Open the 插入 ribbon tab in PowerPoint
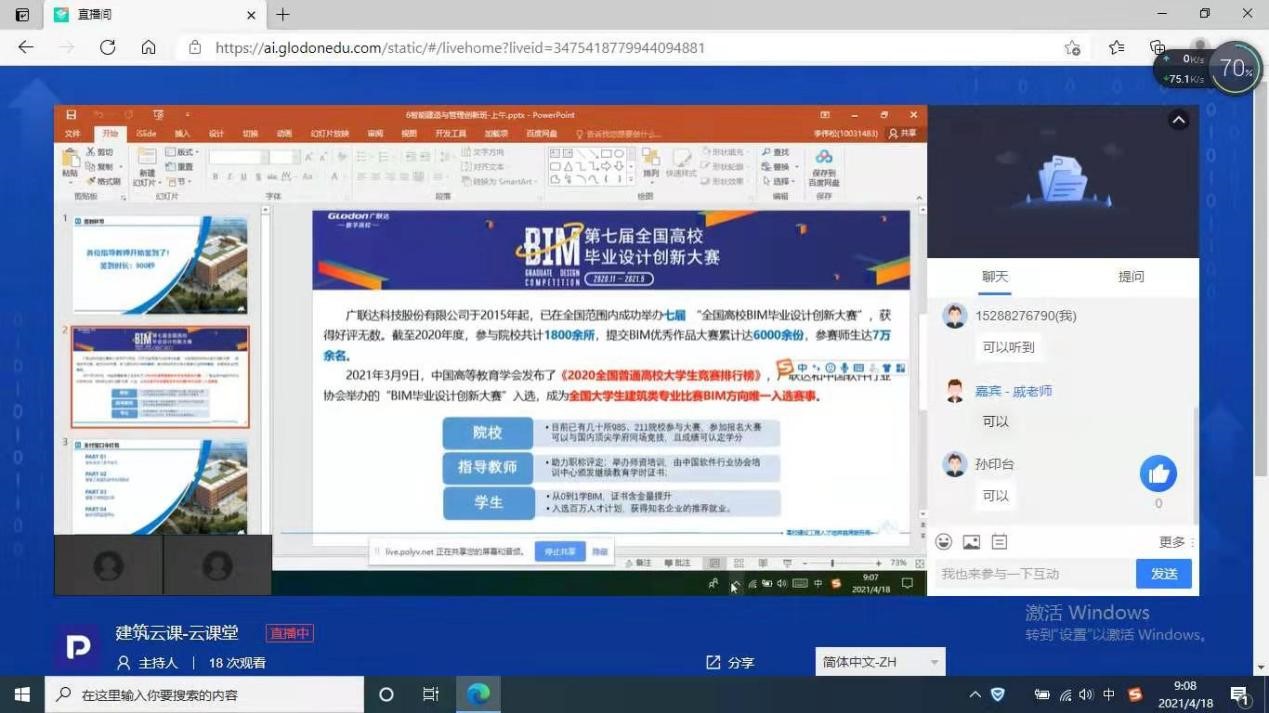 click(x=182, y=133)
